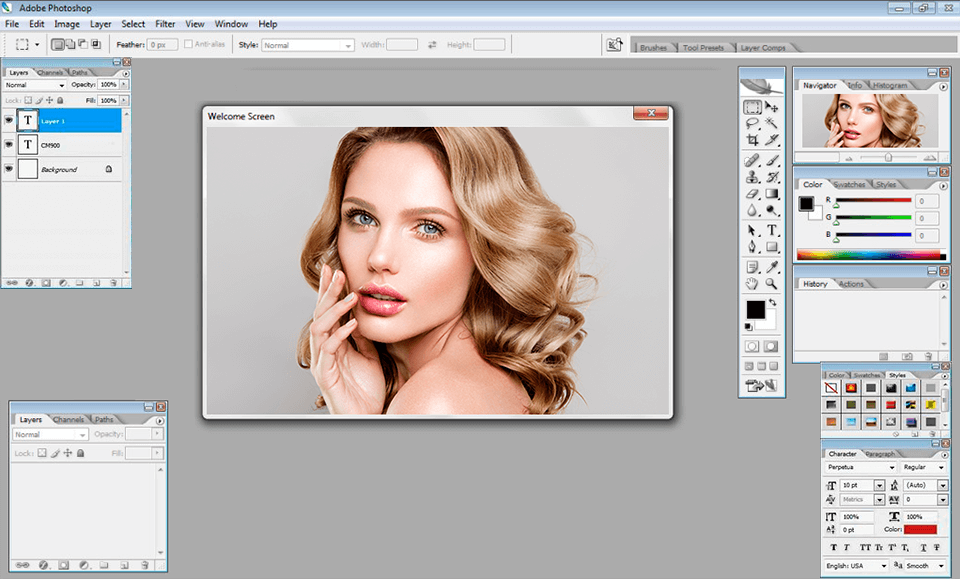This screenshot has width=960, height=579.
Task: Select the Lasso tool
Action: [752, 123]
